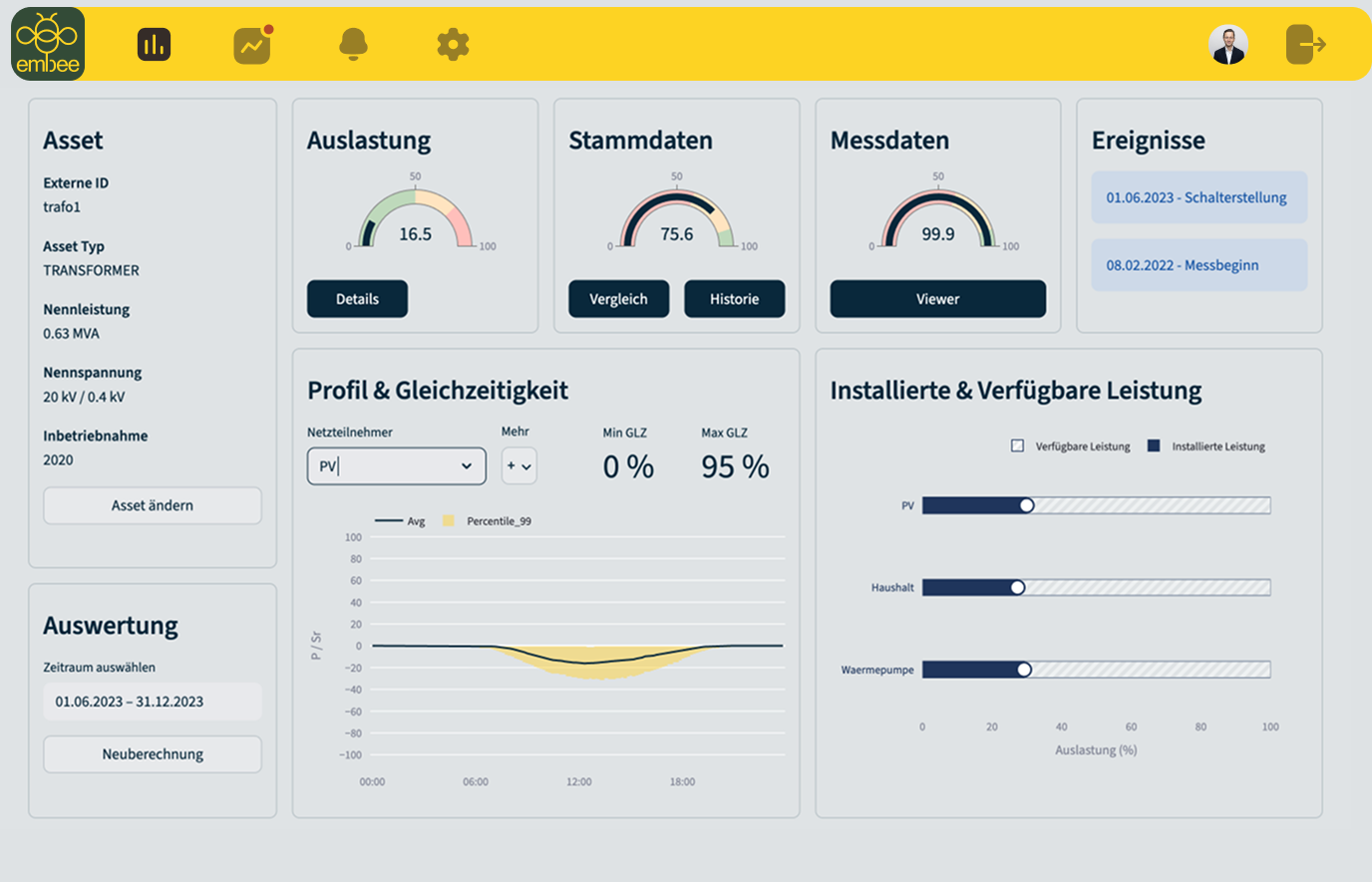Toggle Percentile_99 legend series

(x=449, y=521)
